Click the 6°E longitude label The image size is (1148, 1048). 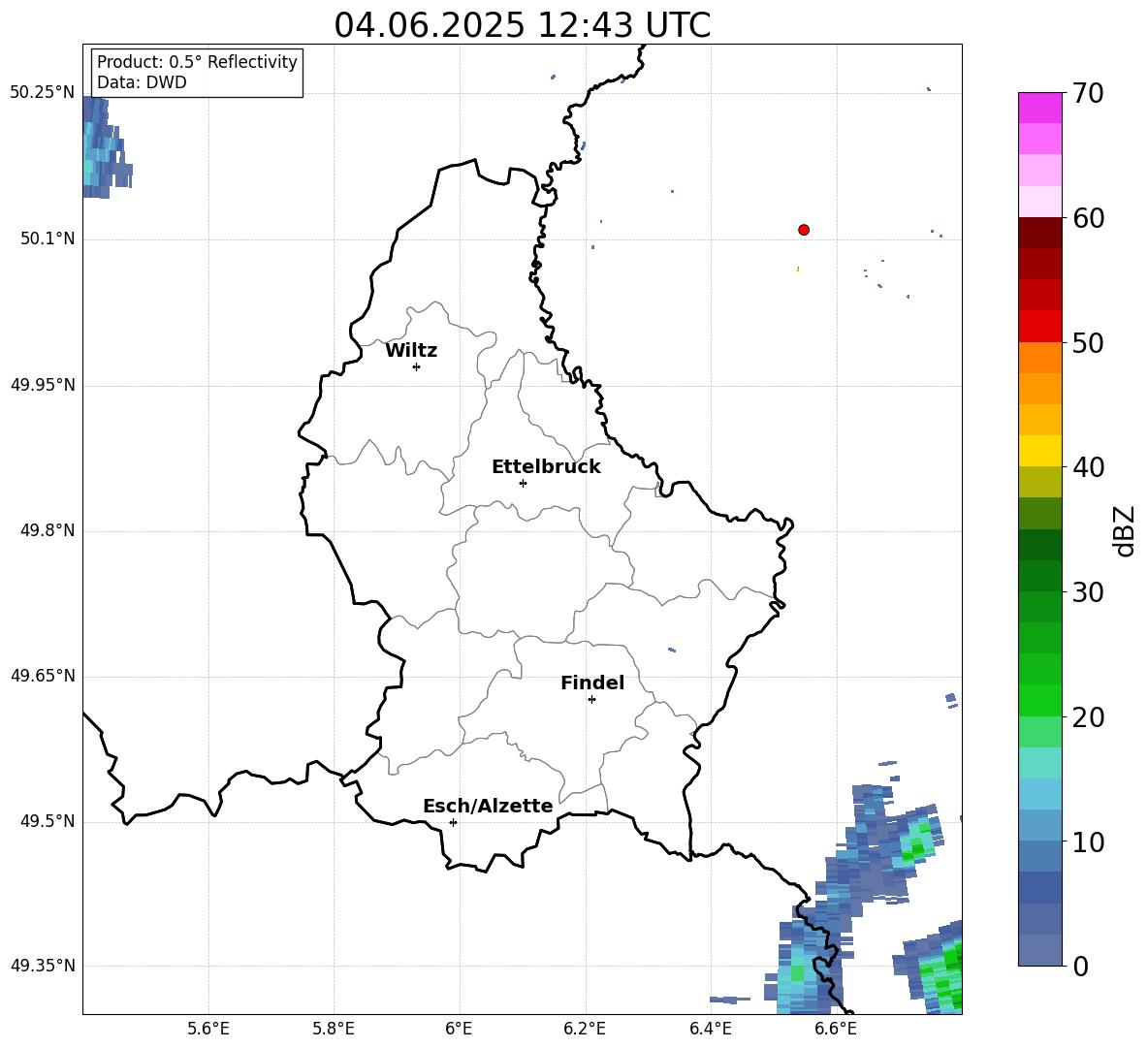tap(459, 1029)
